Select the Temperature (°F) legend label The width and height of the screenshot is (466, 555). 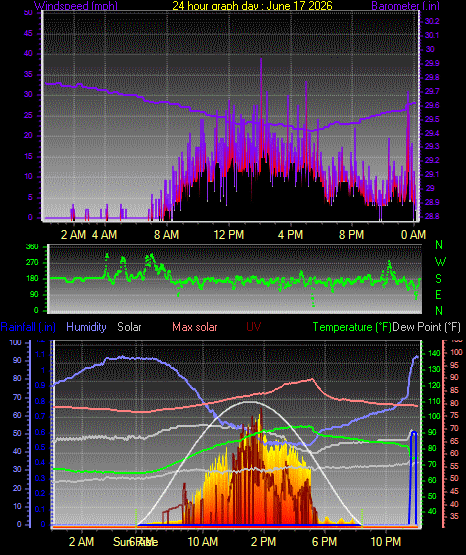[x=352, y=327]
